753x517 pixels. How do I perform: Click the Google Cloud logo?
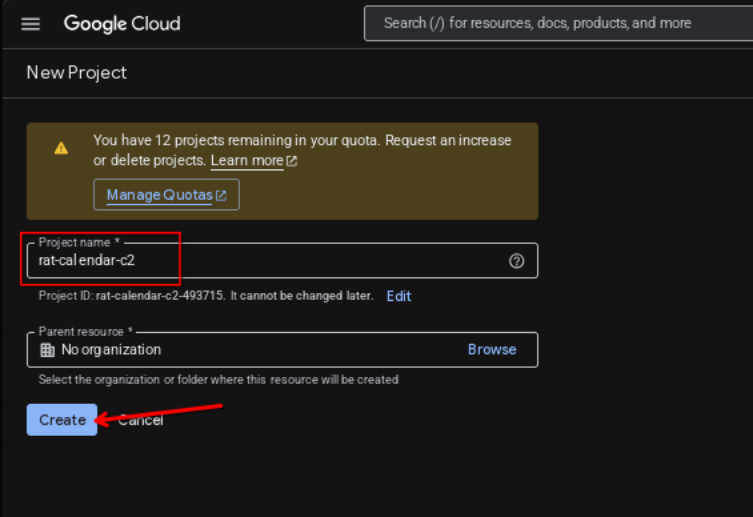[x=122, y=24]
